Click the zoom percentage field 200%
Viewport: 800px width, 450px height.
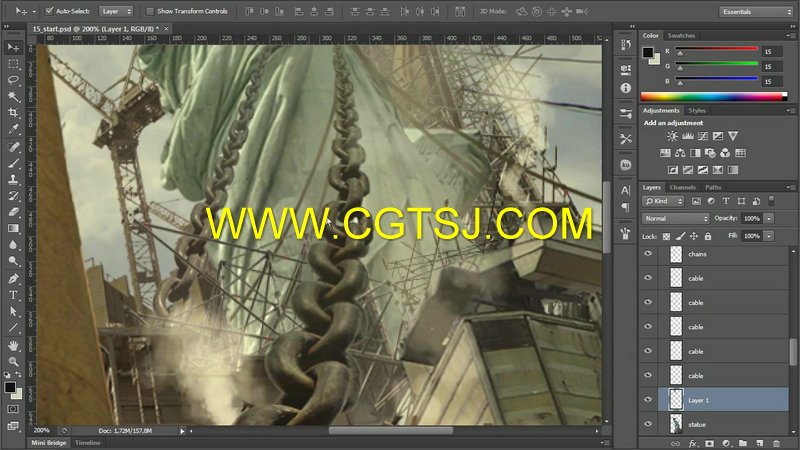[x=41, y=431]
